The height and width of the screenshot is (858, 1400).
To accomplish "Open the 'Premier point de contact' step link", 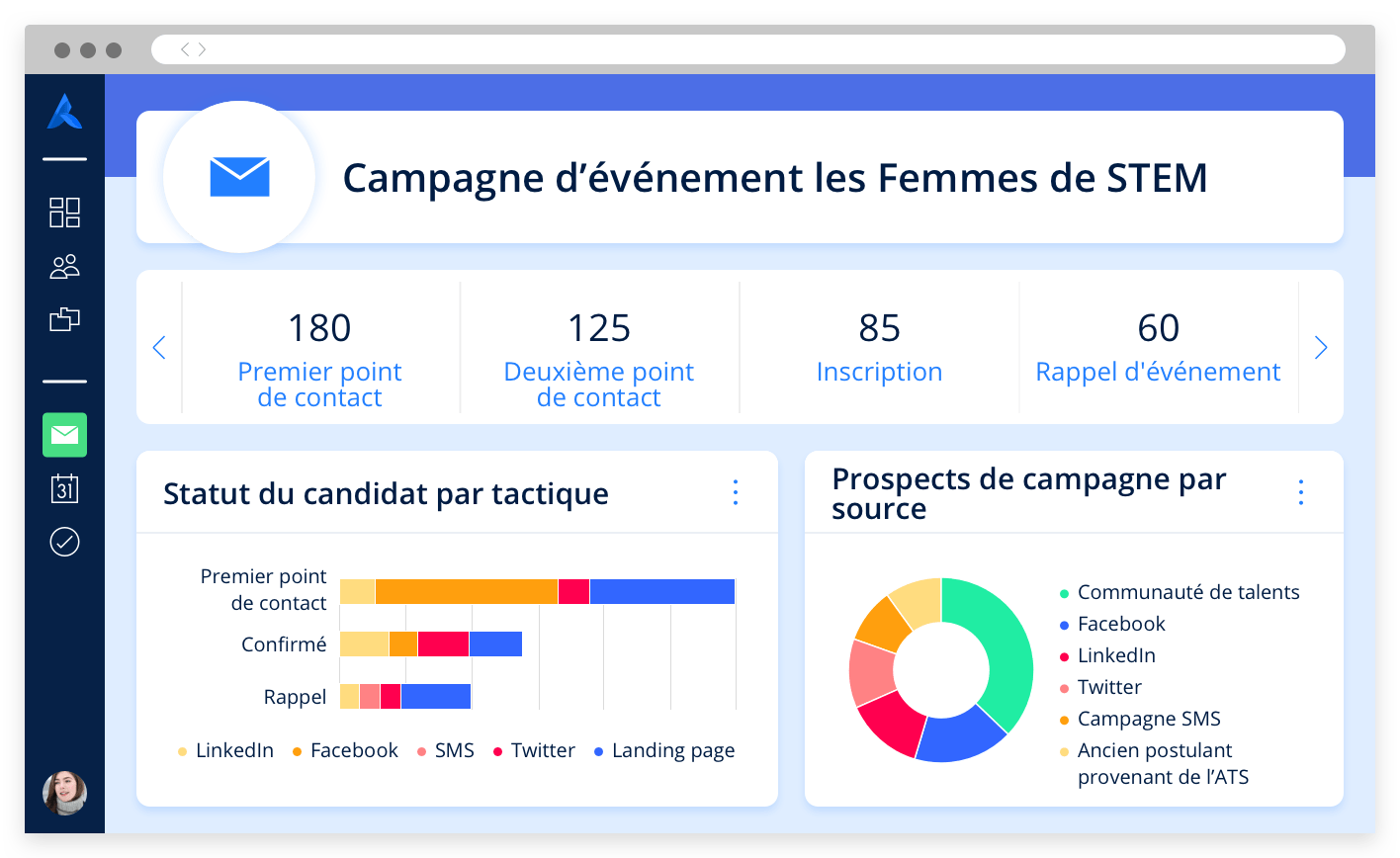I will pyautogui.click(x=319, y=385).
